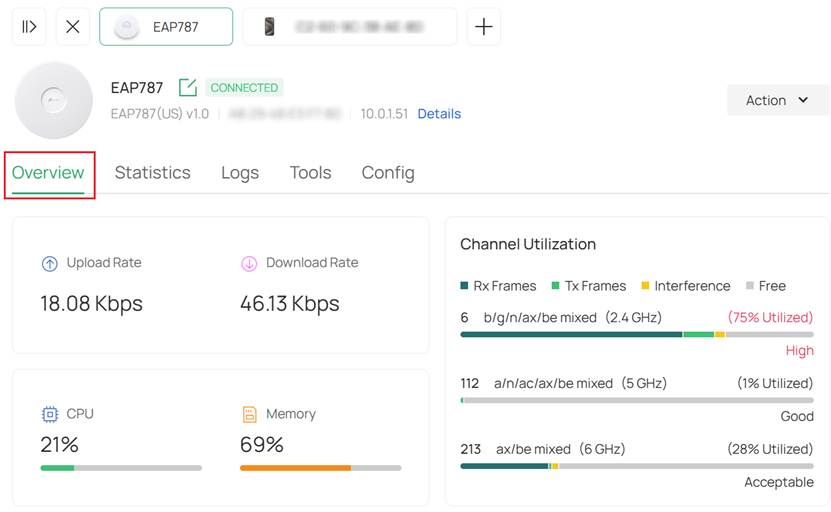Click the Tx Frames legend swatch
The height and width of the screenshot is (512, 831).
click(x=555, y=286)
